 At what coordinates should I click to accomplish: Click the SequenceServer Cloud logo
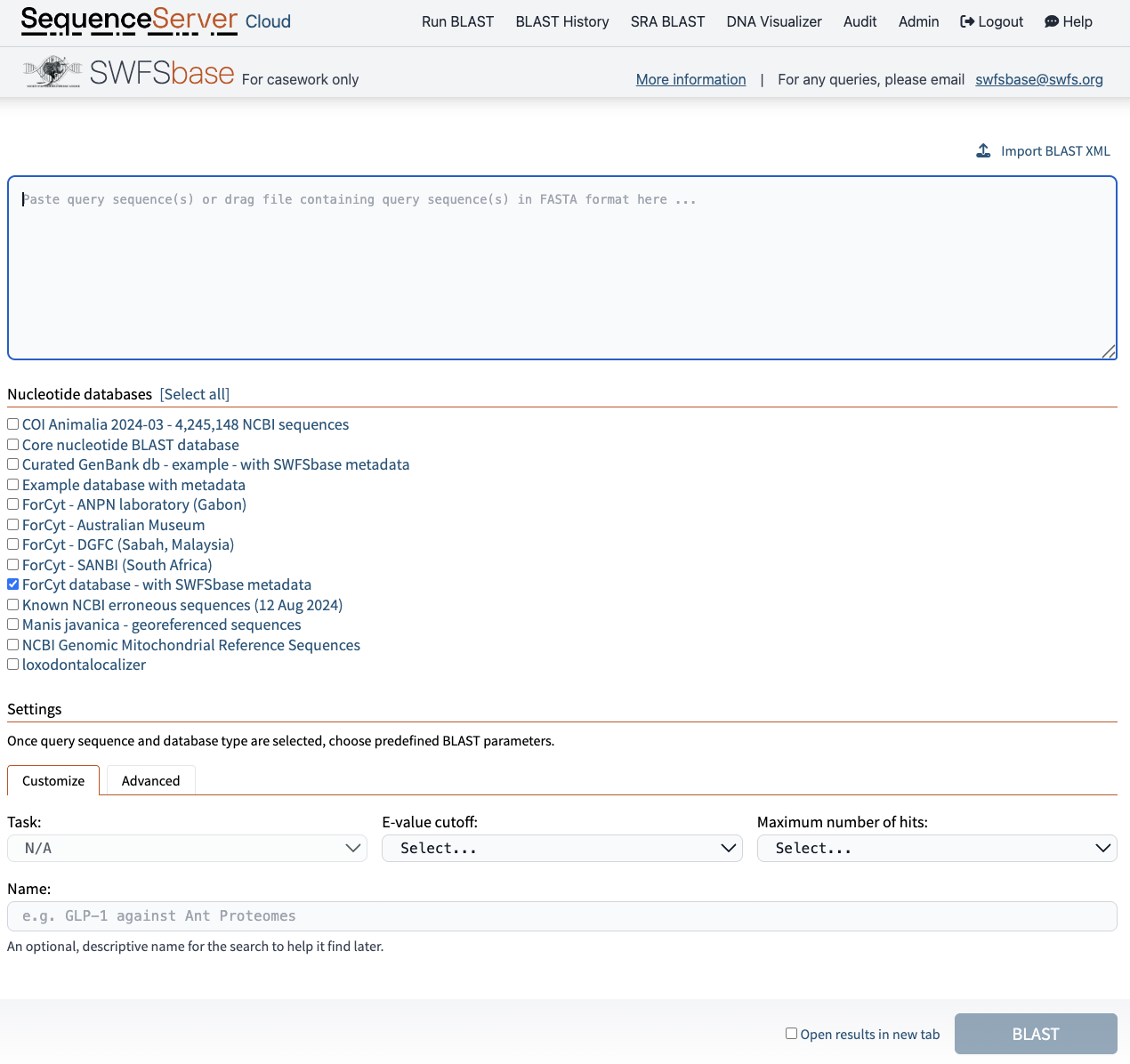[156, 20]
